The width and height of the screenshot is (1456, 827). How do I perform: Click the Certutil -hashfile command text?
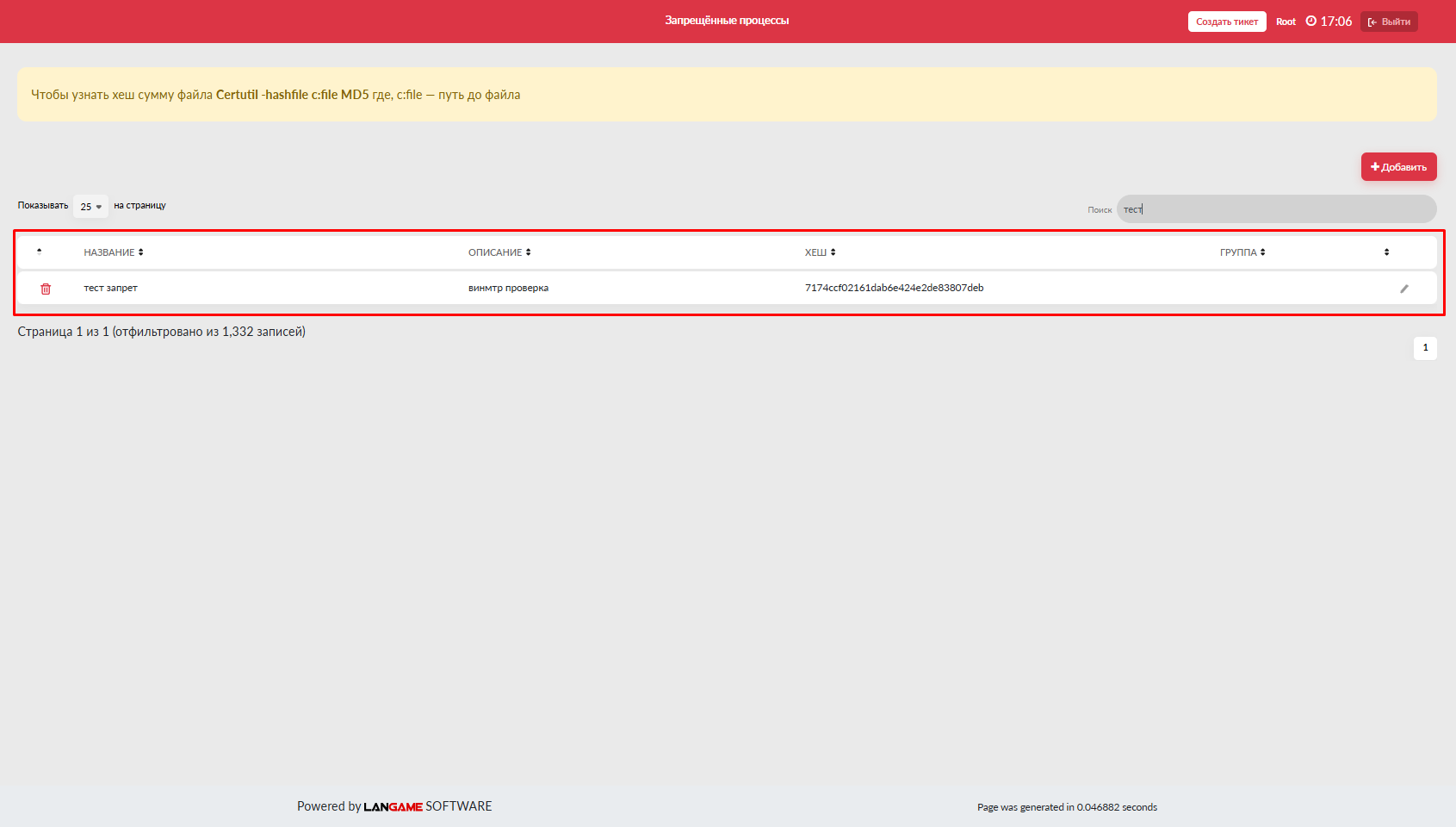coord(292,95)
